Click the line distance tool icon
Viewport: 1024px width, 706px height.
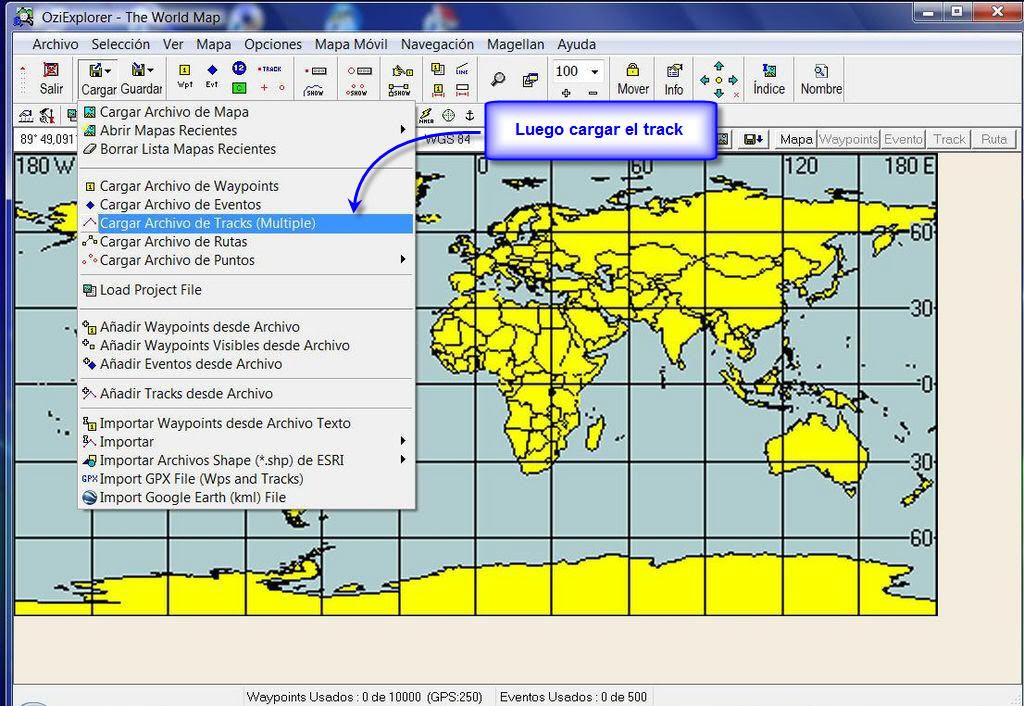[x=462, y=69]
